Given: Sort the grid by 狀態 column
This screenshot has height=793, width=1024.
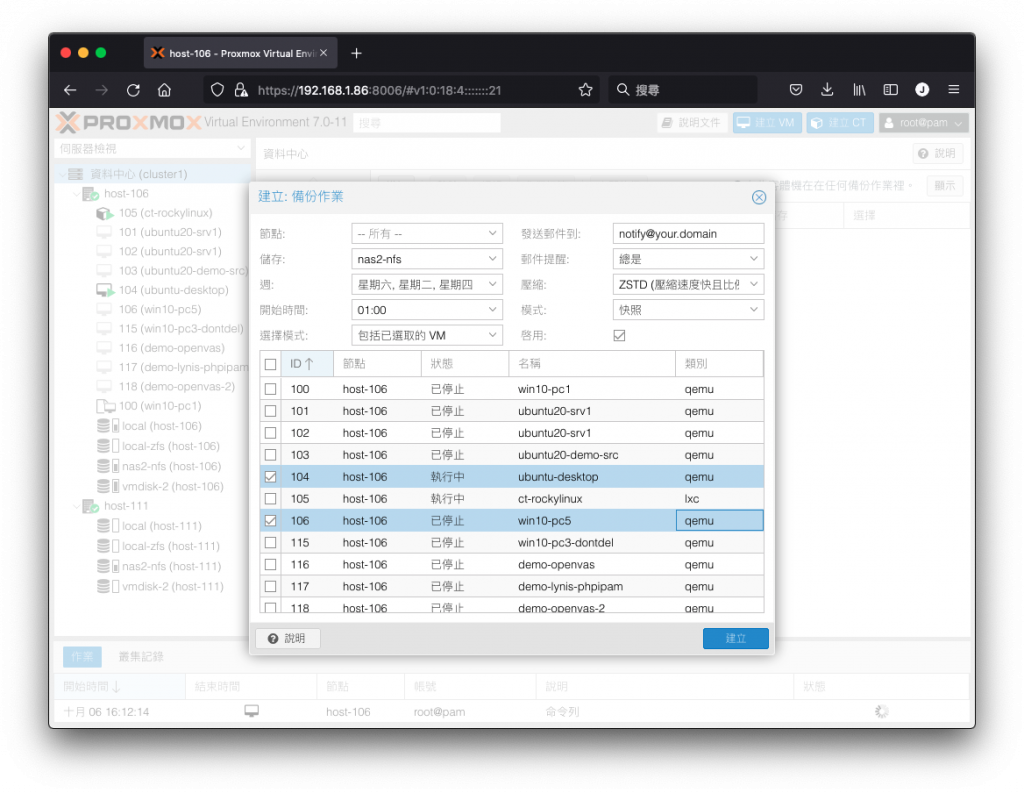Looking at the screenshot, I should tap(464, 364).
